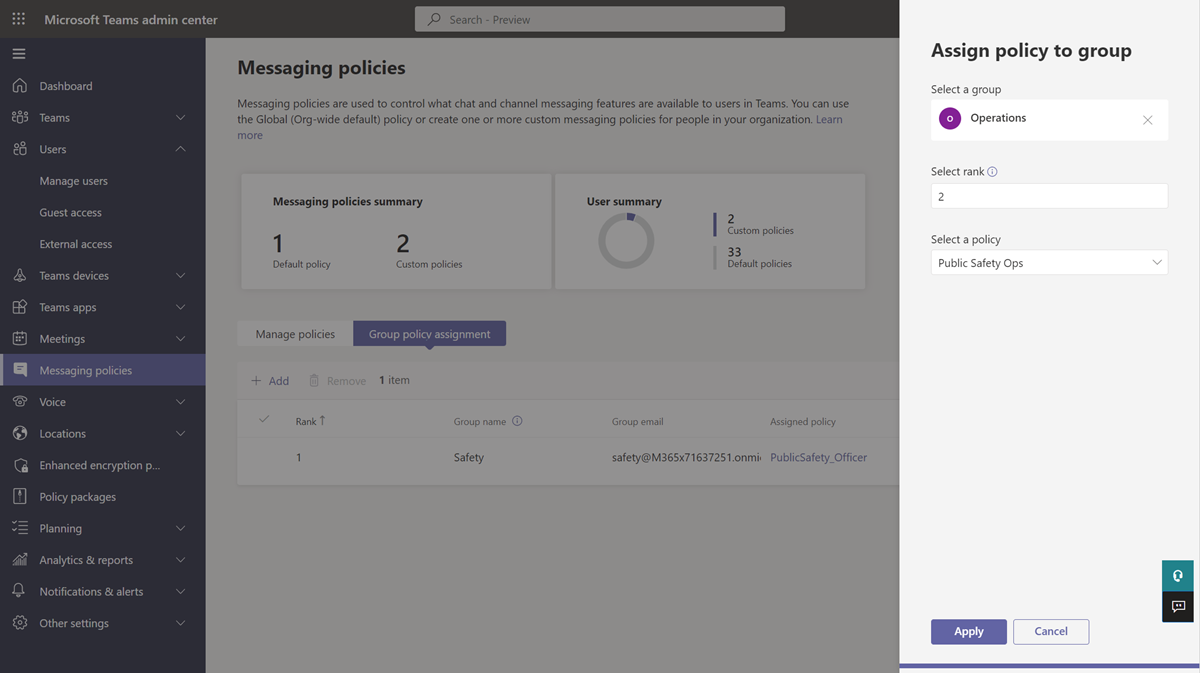The height and width of the screenshot is (674, 1200).
Task: Collapse the Users section chevron
Action: 181,149
